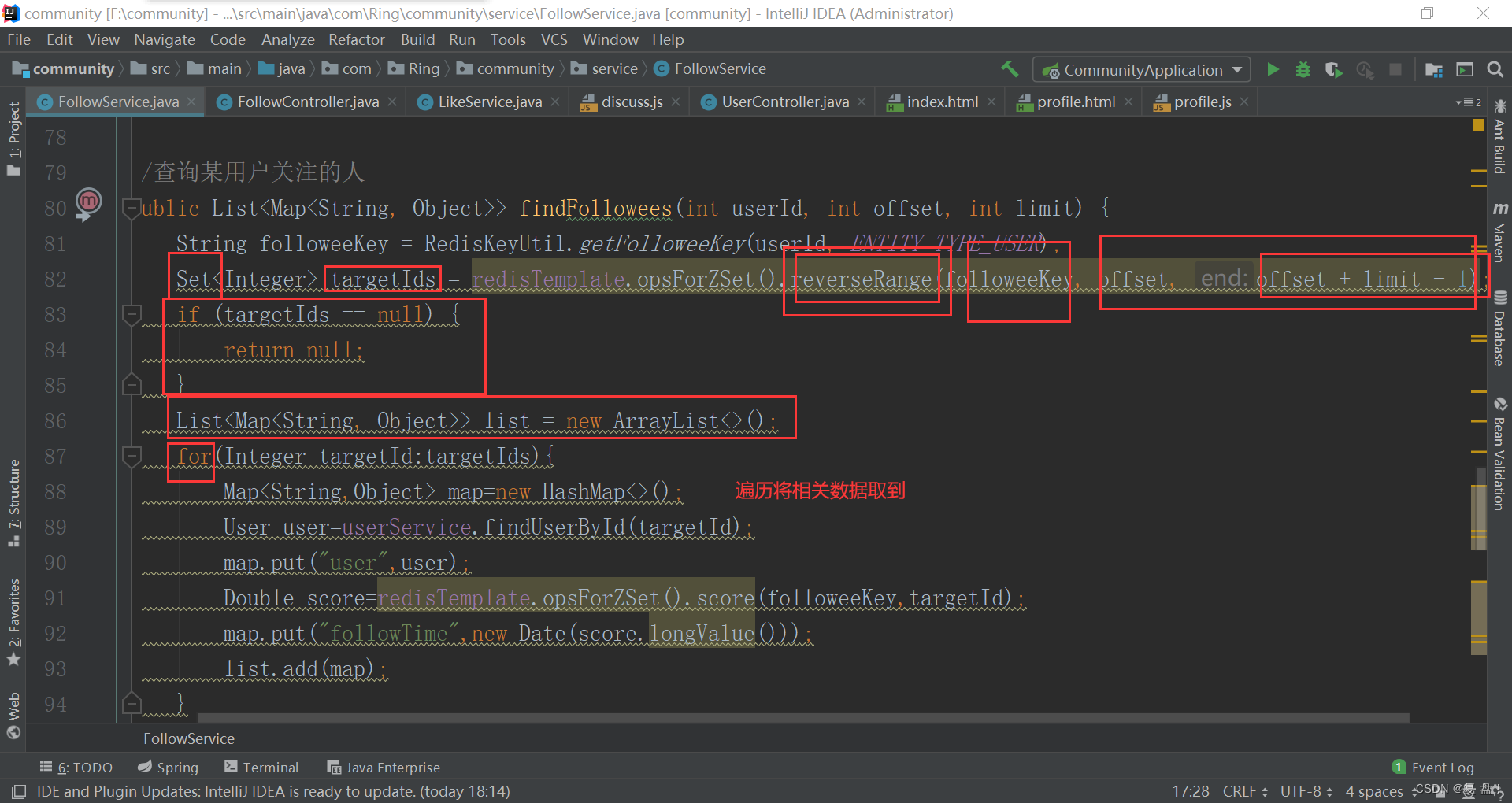Toggle the Web tool window
The width and height of the screenshot is (1512, 803).
click(14, 715)
